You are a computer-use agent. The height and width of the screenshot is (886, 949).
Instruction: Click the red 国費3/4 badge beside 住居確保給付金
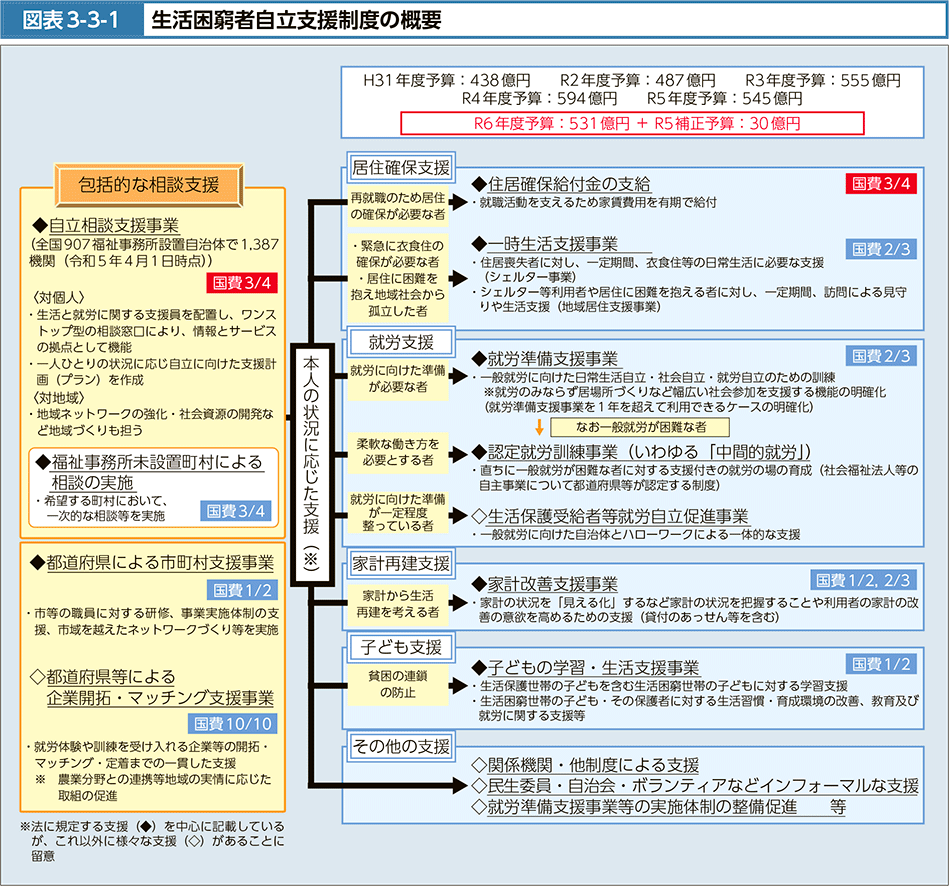coord(880,183)
